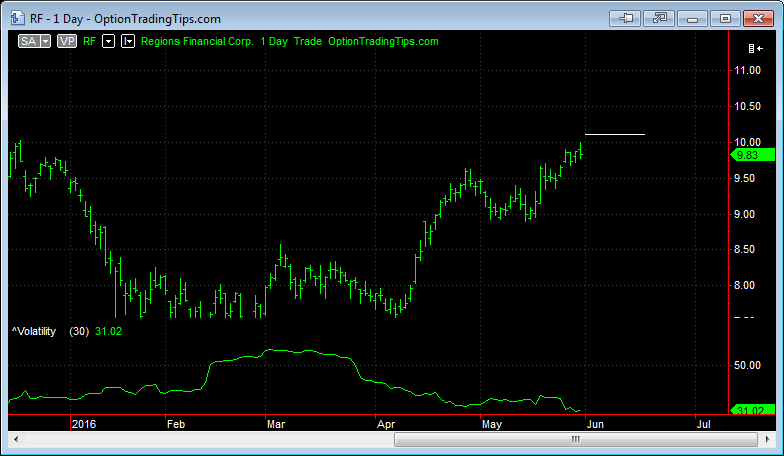
Task: Select the white horizontal trend line
Action: (x=615, y=134)
